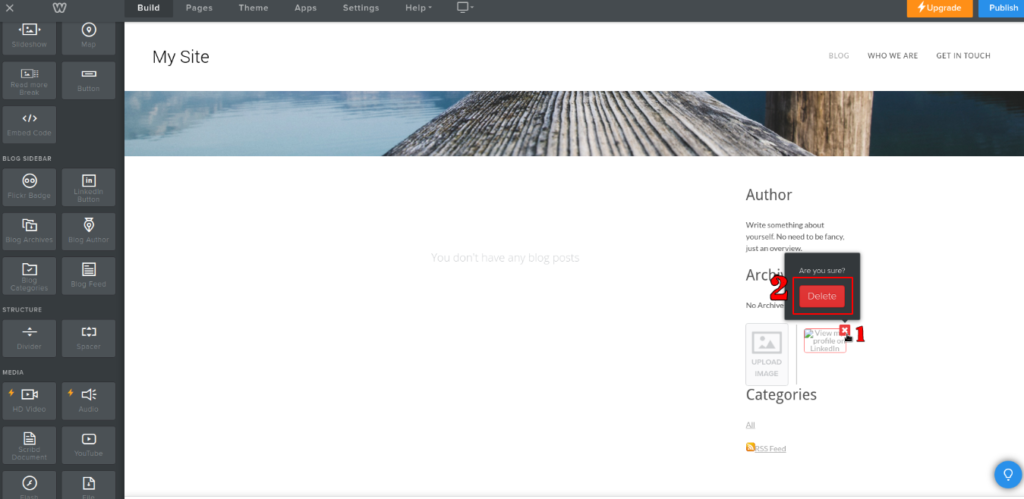Click the orange Upgrade button
Screen dimensions: 1024x499
(x=940, y=8)
